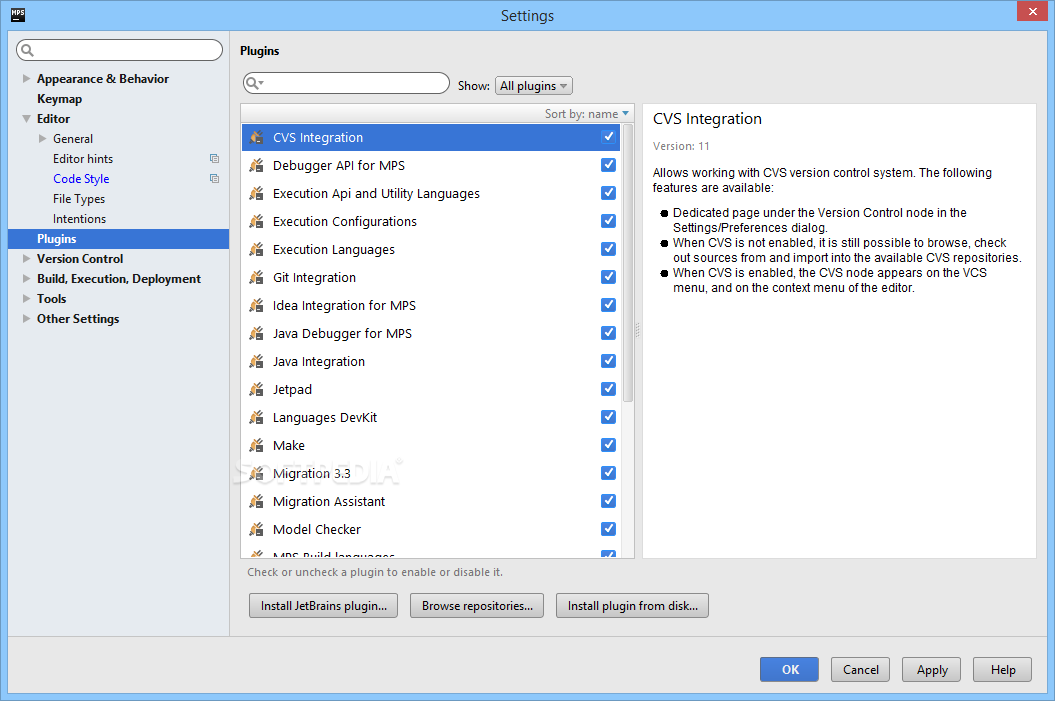Expand the General subsection arrow
This screenshot has height=701, width=1055.
click(42, 139)
